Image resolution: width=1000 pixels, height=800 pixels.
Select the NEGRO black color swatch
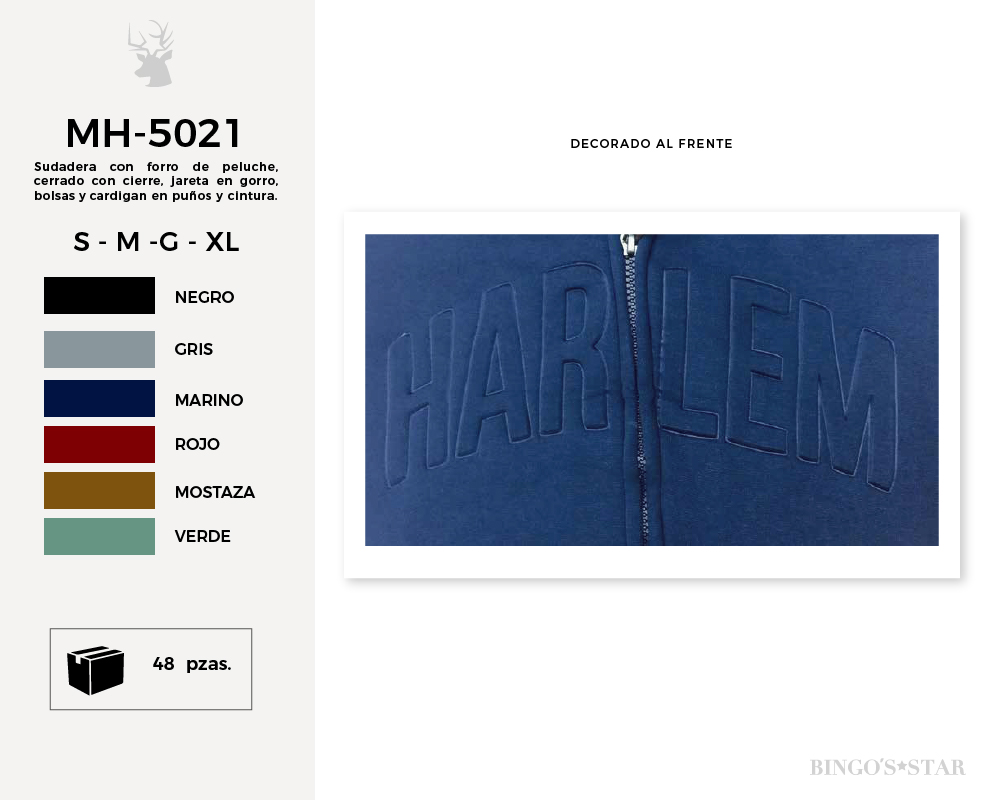pos(99,295)
